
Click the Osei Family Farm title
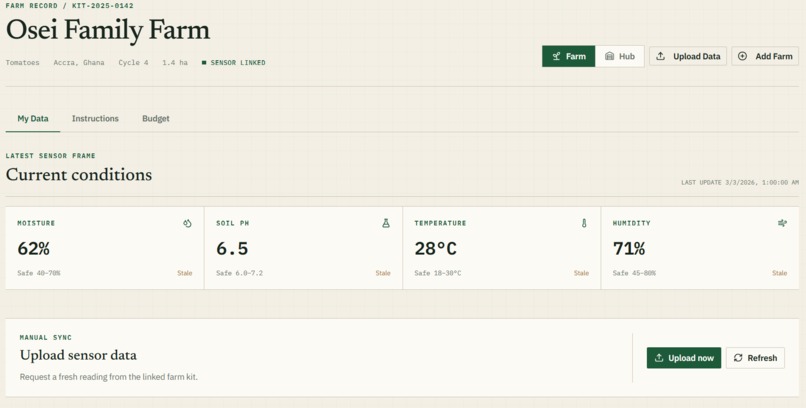(x=108, y=30)
